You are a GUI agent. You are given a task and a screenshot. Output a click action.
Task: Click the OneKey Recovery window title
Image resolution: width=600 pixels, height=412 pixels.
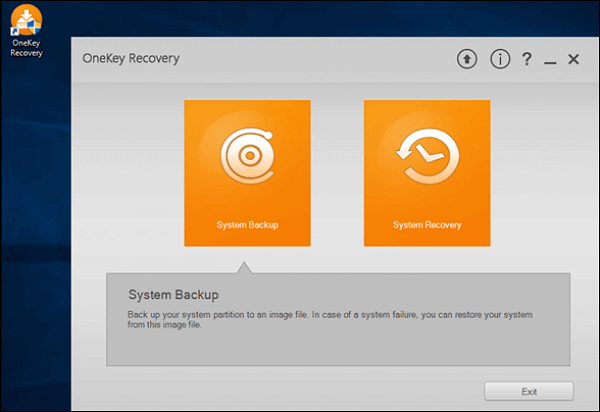(131, 58)
